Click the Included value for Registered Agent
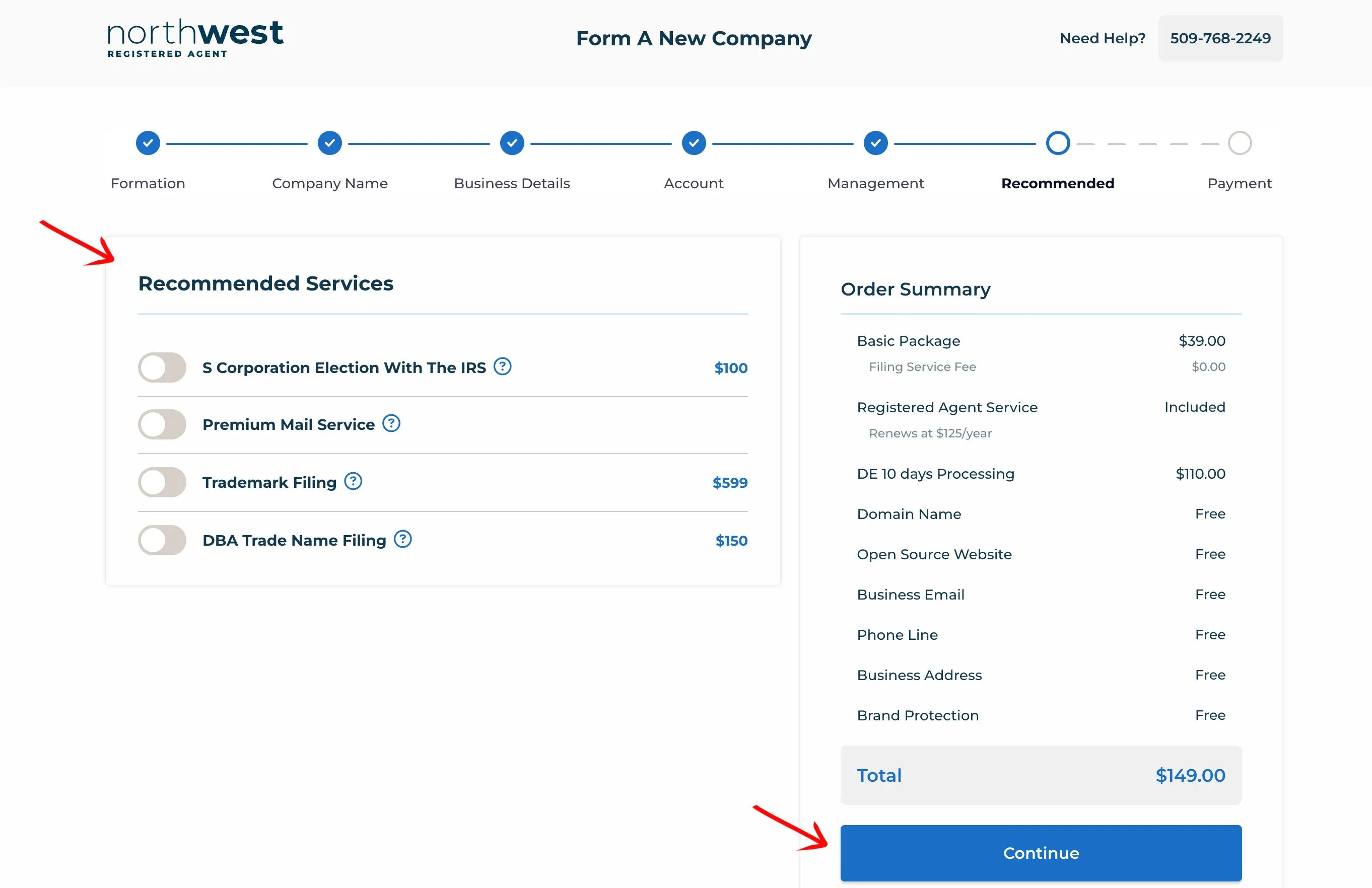Viewport: 1372px width, 888px height. pos(1194,407)
